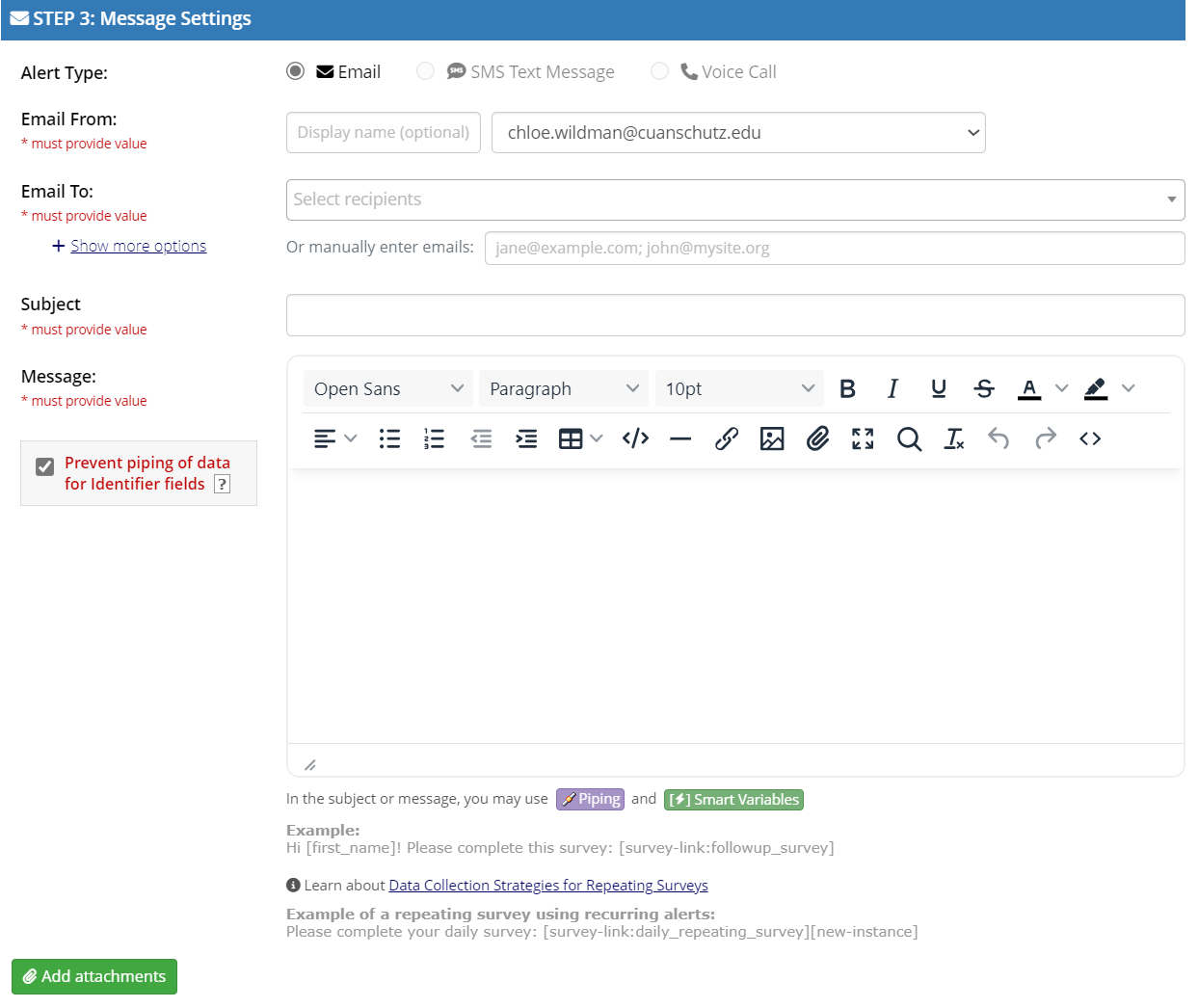The width and height of the screenshot is (1198, 1008).
Task: Insert a bulleted list in the message
Action: coord(389,438)
